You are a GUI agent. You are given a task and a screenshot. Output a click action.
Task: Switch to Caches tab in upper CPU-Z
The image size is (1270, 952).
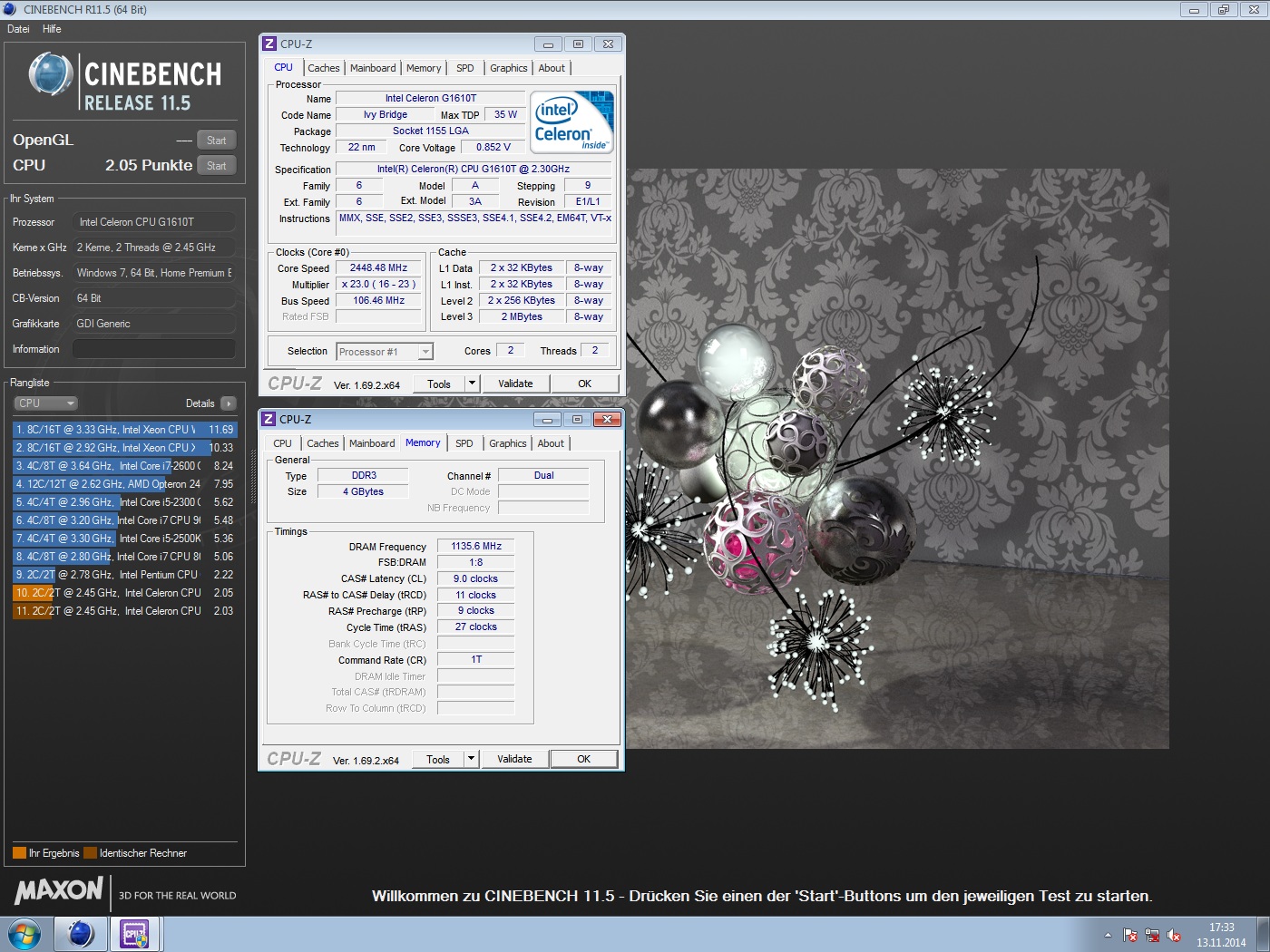pos(323,68)
